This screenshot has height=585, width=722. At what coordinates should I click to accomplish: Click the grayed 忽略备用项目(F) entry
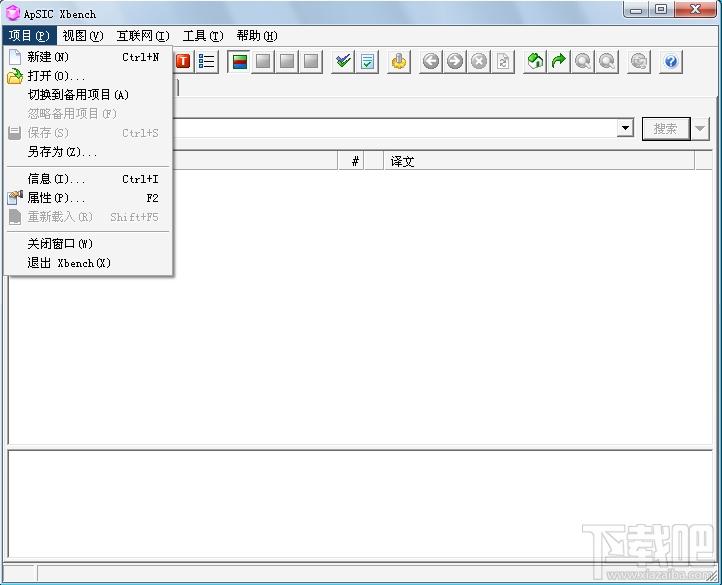[88, 114]
